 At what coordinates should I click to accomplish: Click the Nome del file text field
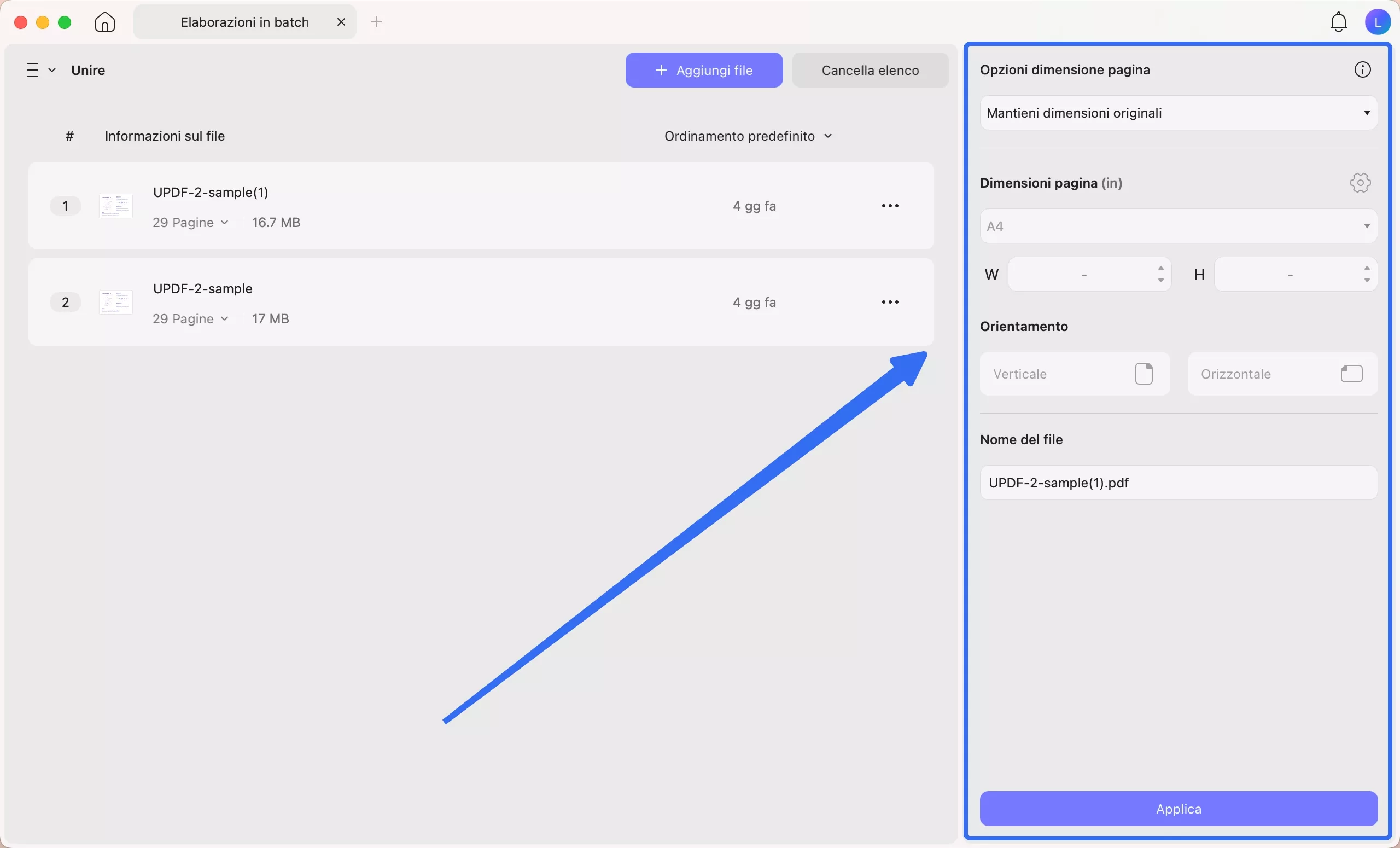[x=1178, y=483]
